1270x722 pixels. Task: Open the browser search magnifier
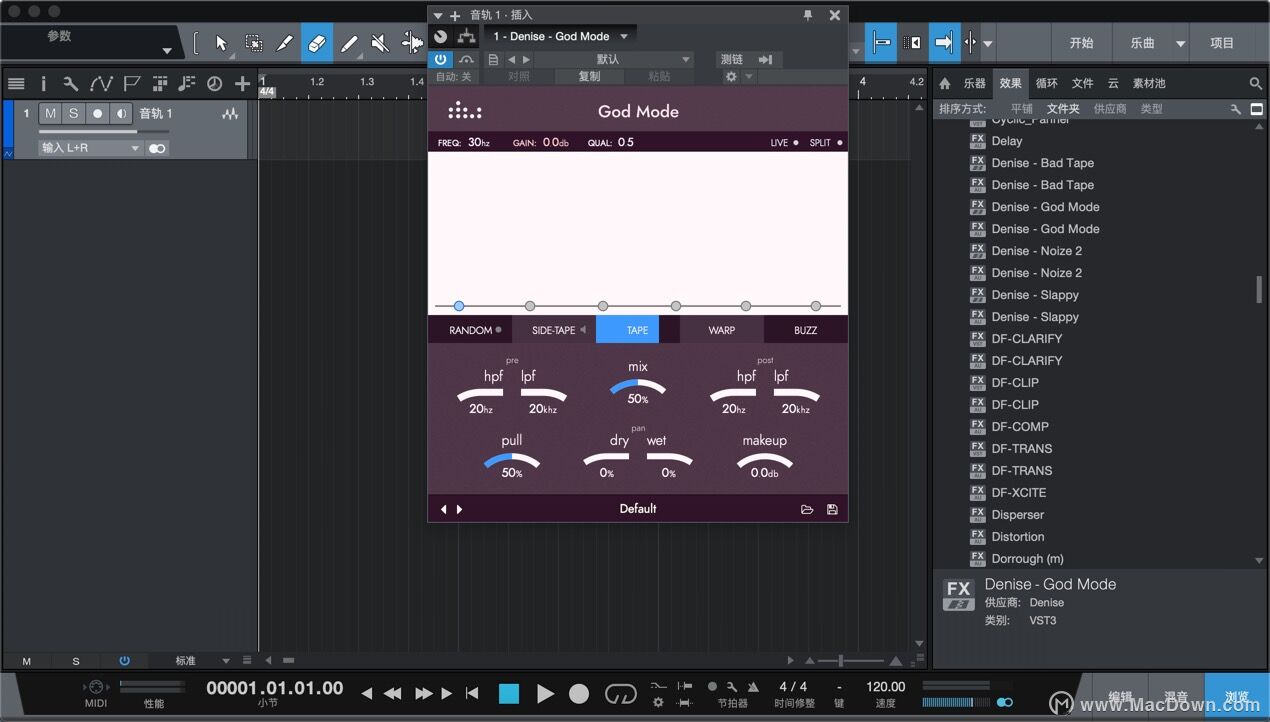[x=1256, y=84]
